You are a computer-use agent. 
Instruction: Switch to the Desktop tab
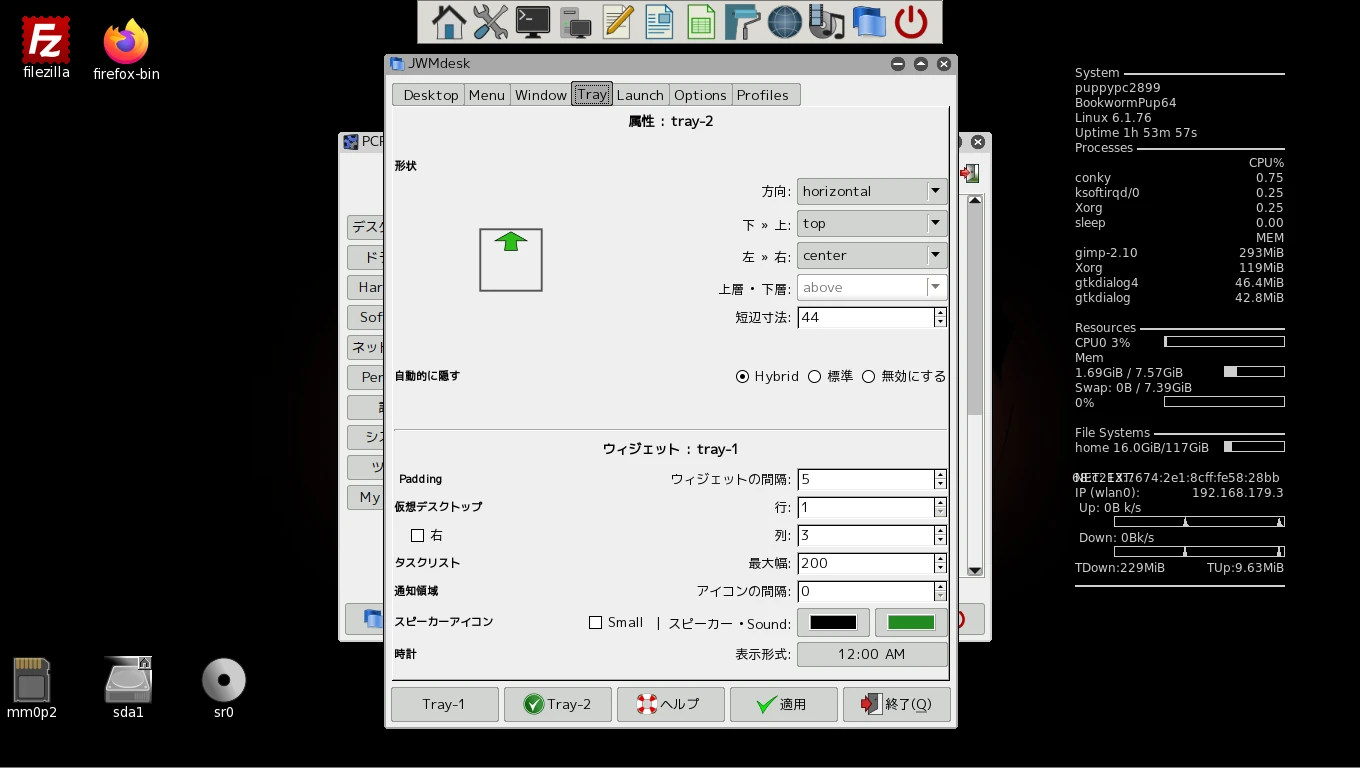click(430, 95)
